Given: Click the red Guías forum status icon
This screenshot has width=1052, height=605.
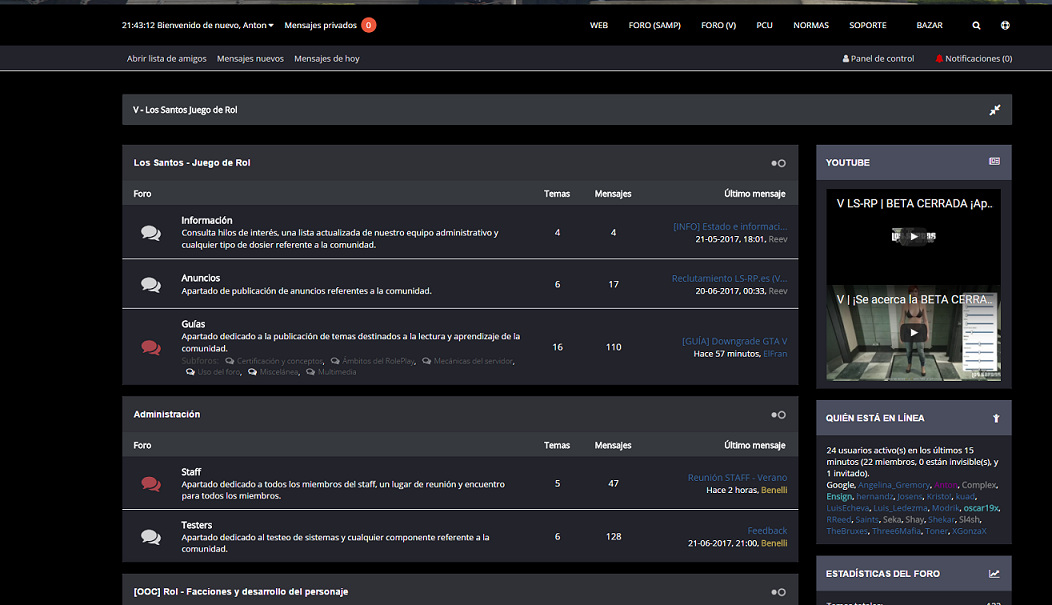Looking at the screenshot, I should [151, 347].
